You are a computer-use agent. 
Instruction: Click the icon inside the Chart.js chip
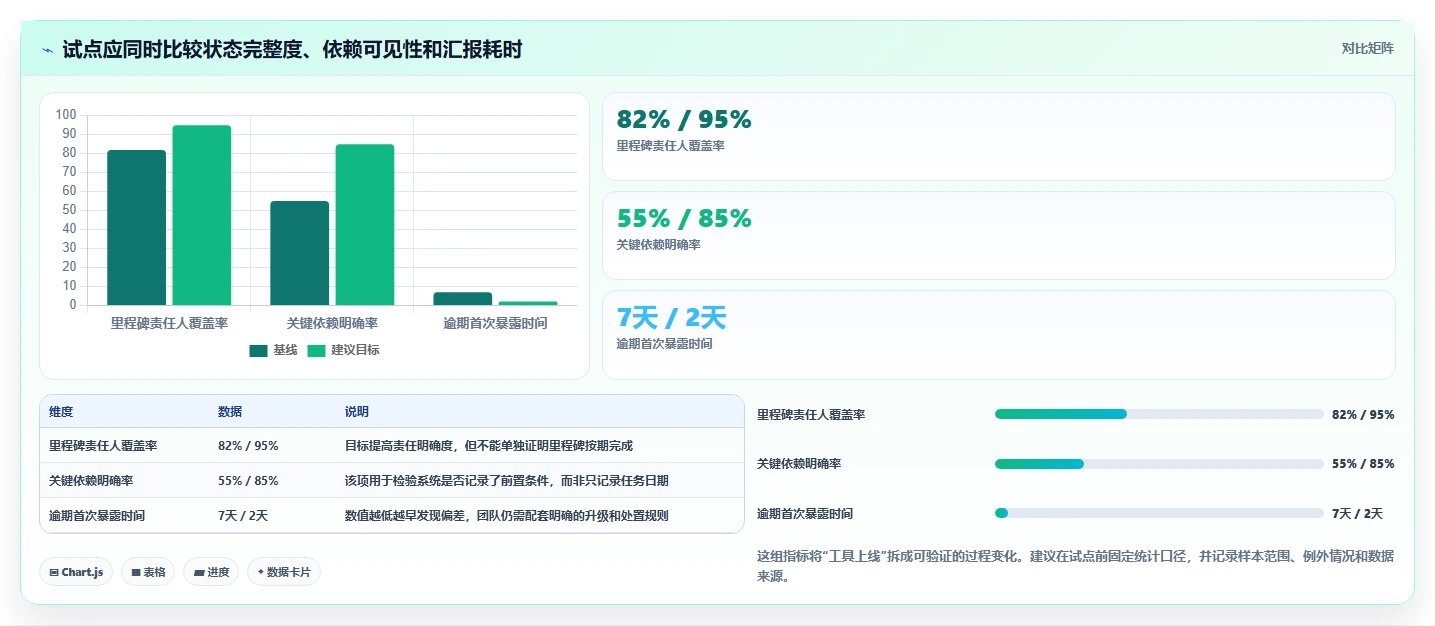coord(54,572)
